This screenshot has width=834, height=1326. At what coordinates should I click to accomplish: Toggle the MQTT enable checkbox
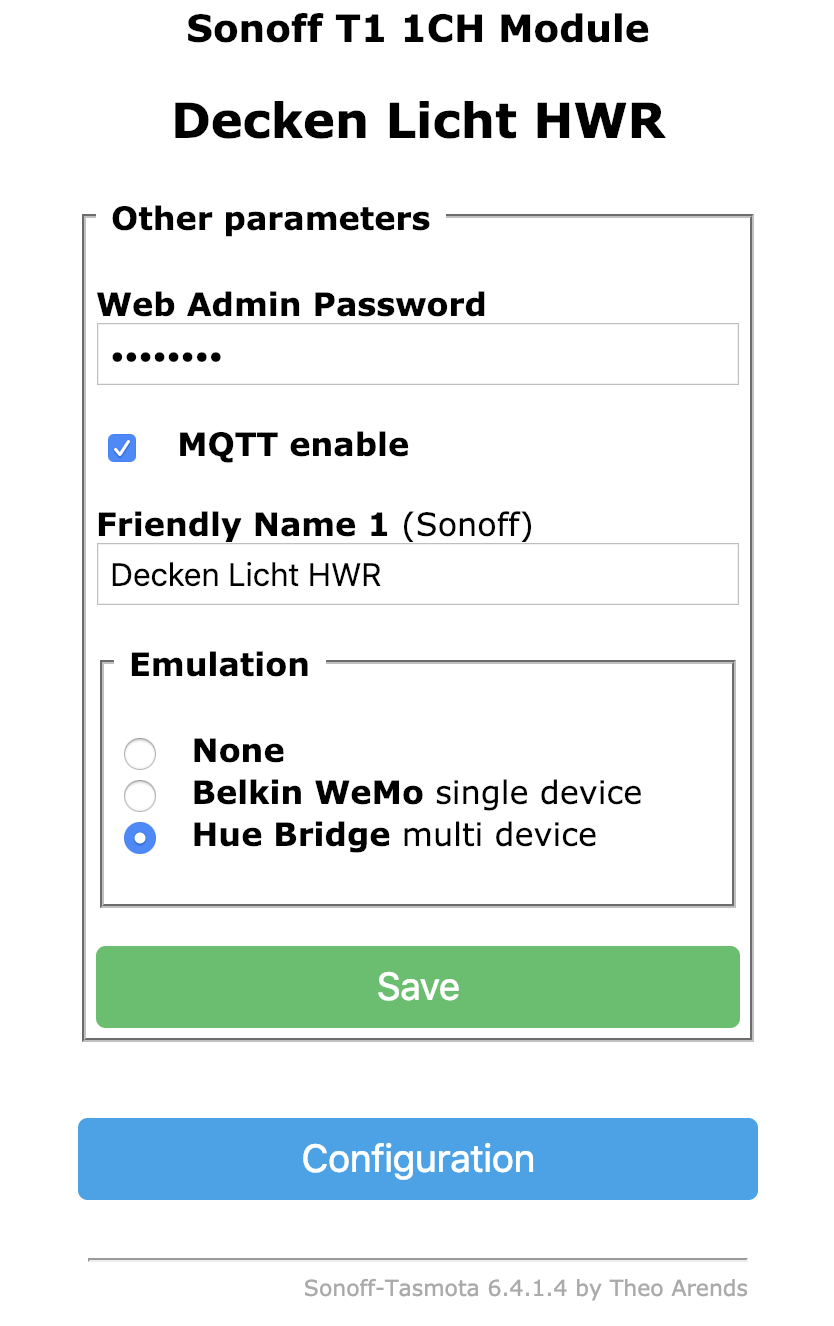(x=122, y=448)
